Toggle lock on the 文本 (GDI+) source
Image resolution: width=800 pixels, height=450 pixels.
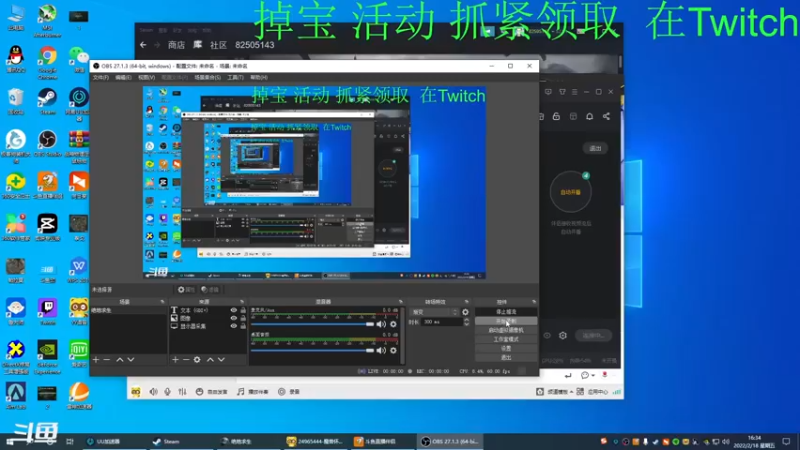pyautogui.click(x=243, y=310)
